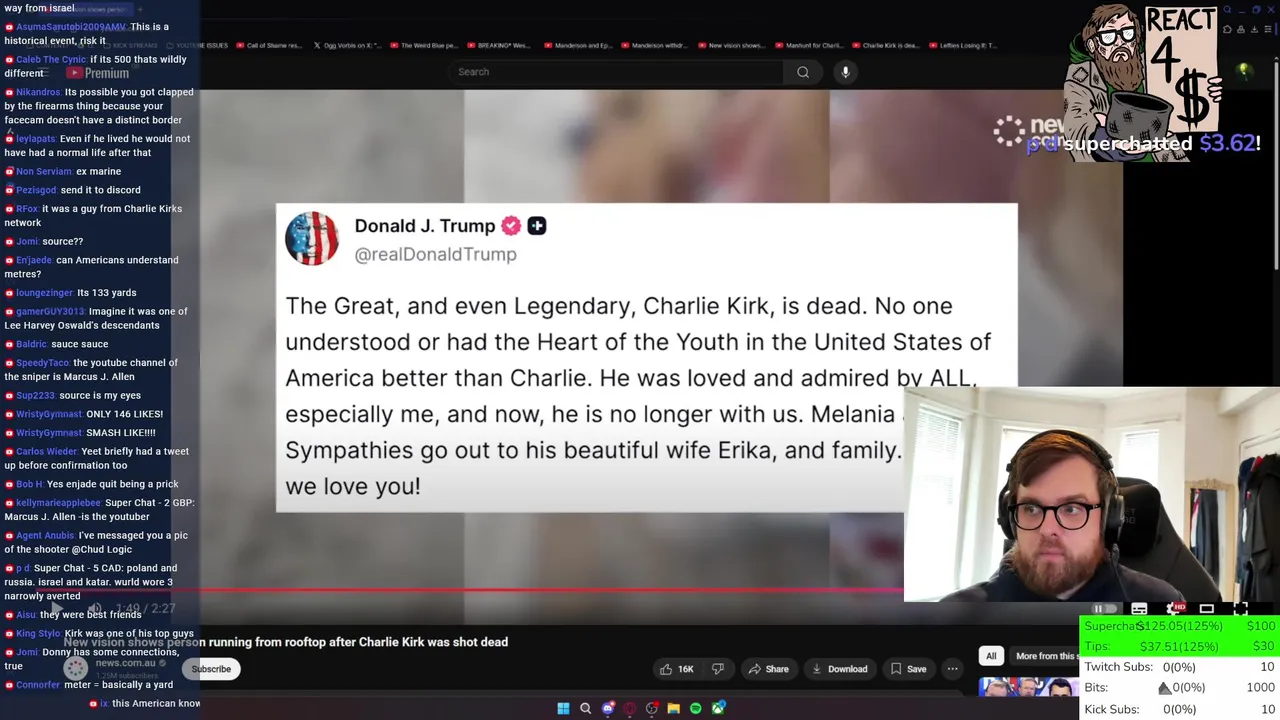Select the 'All' filter chip
The height and width of the screenshot is (720, 1280).
point(991,656)
